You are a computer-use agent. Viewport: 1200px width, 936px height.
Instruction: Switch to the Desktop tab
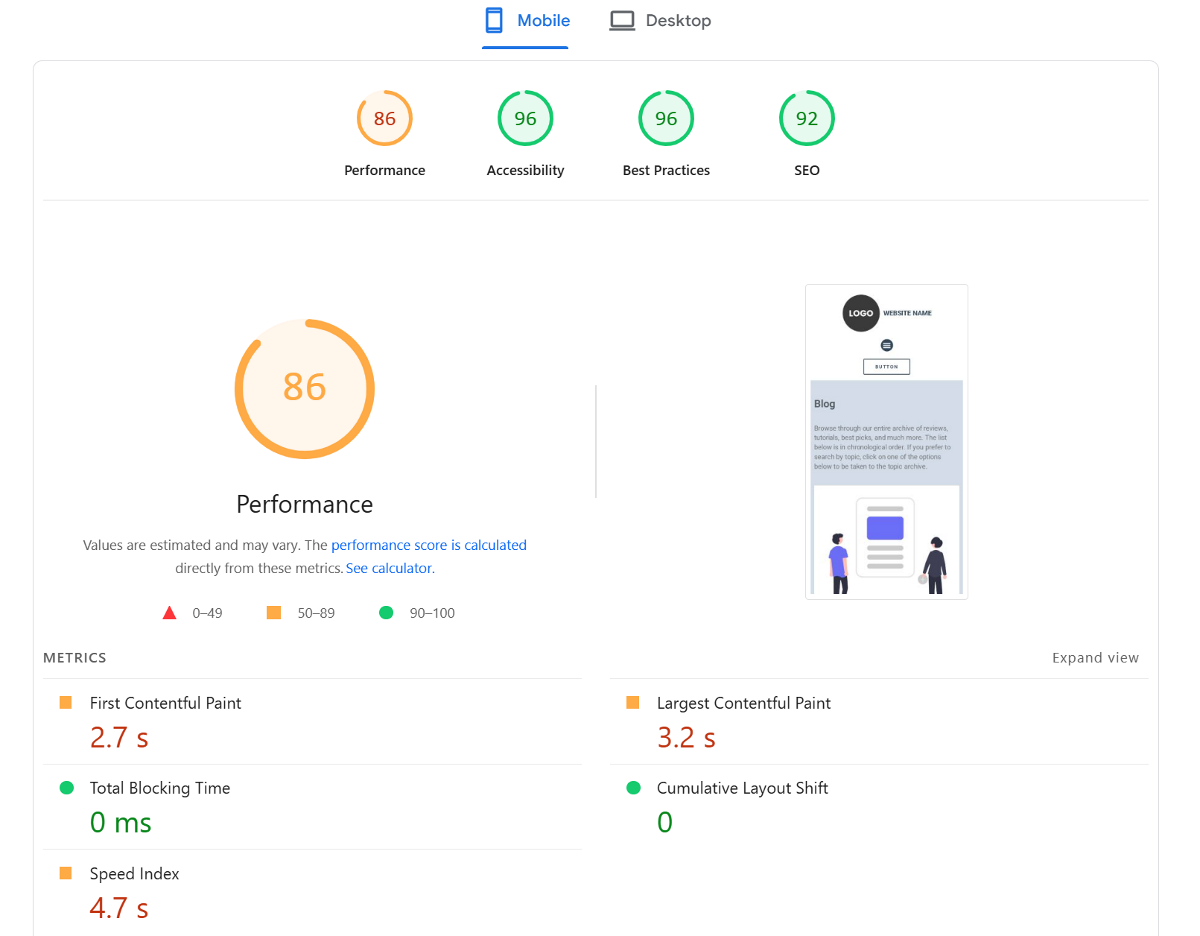660,20
